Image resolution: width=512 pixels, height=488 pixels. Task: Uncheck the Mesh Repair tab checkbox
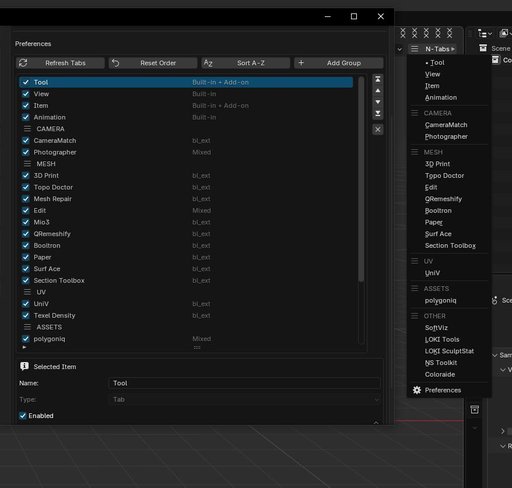coord(26,199)
